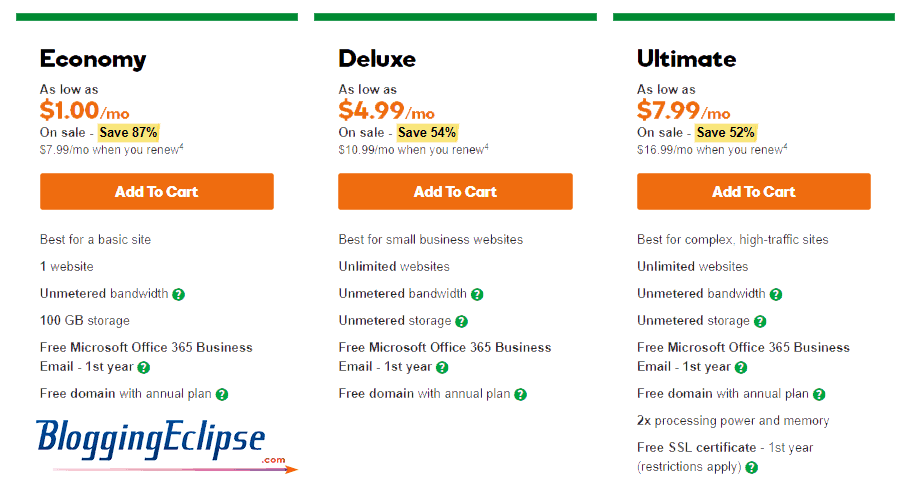Viewport: 910px width, 492px height.
Task: Show Ultimate Office 365 email help icon
Action: pos(741,367)
